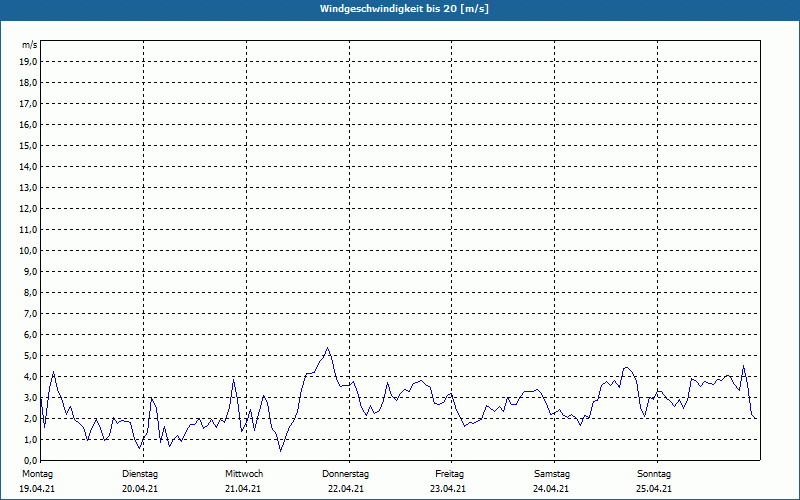Click the 8,0 y-axis value
The height and width of the screenshot is (500, 800).
tap(31, 292)
